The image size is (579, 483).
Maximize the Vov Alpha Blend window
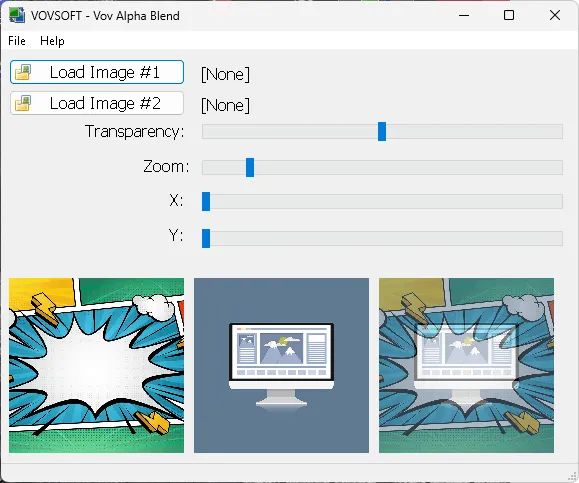click(x=509, y=16)
